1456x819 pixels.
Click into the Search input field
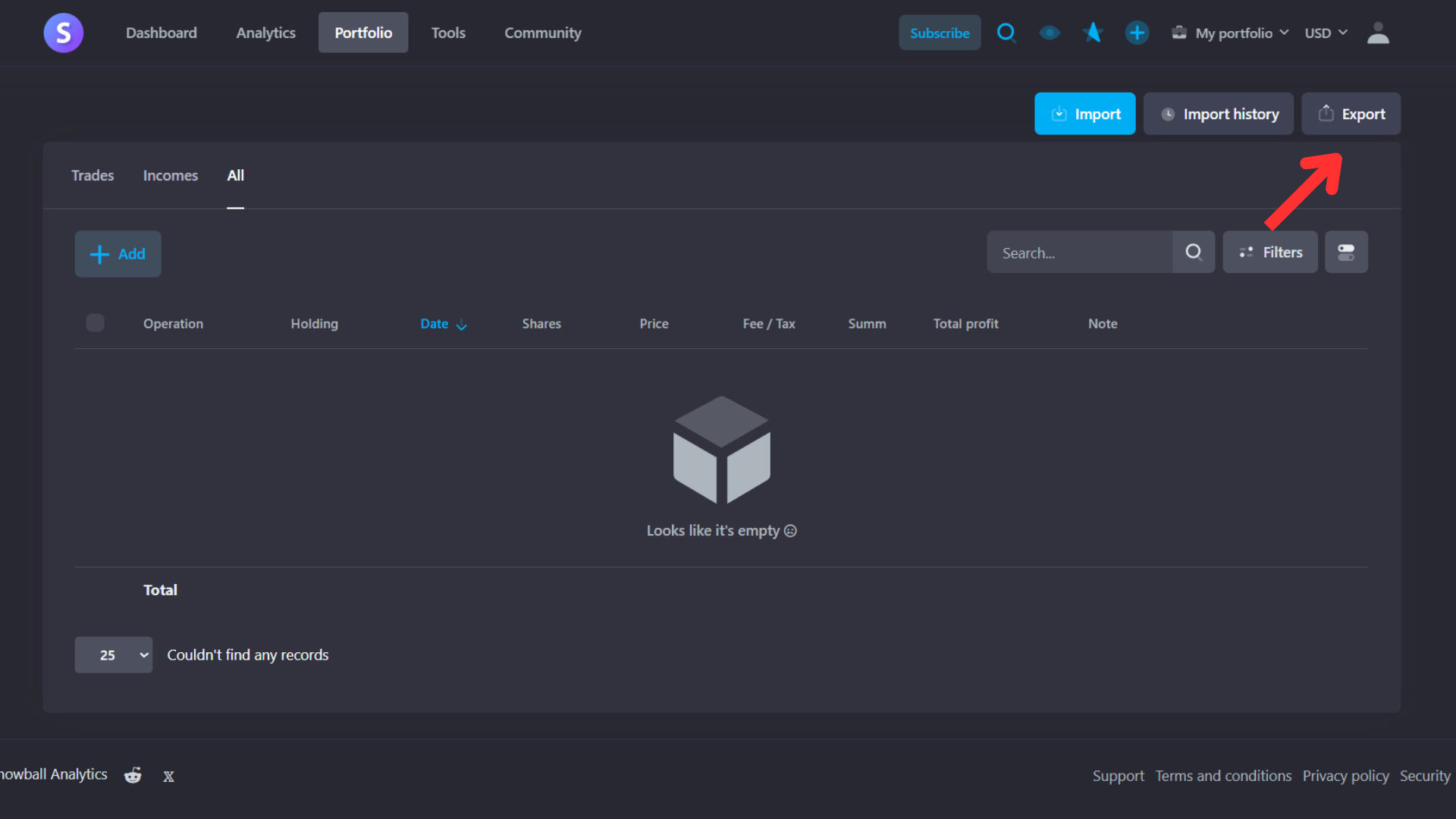(1080, 253)
